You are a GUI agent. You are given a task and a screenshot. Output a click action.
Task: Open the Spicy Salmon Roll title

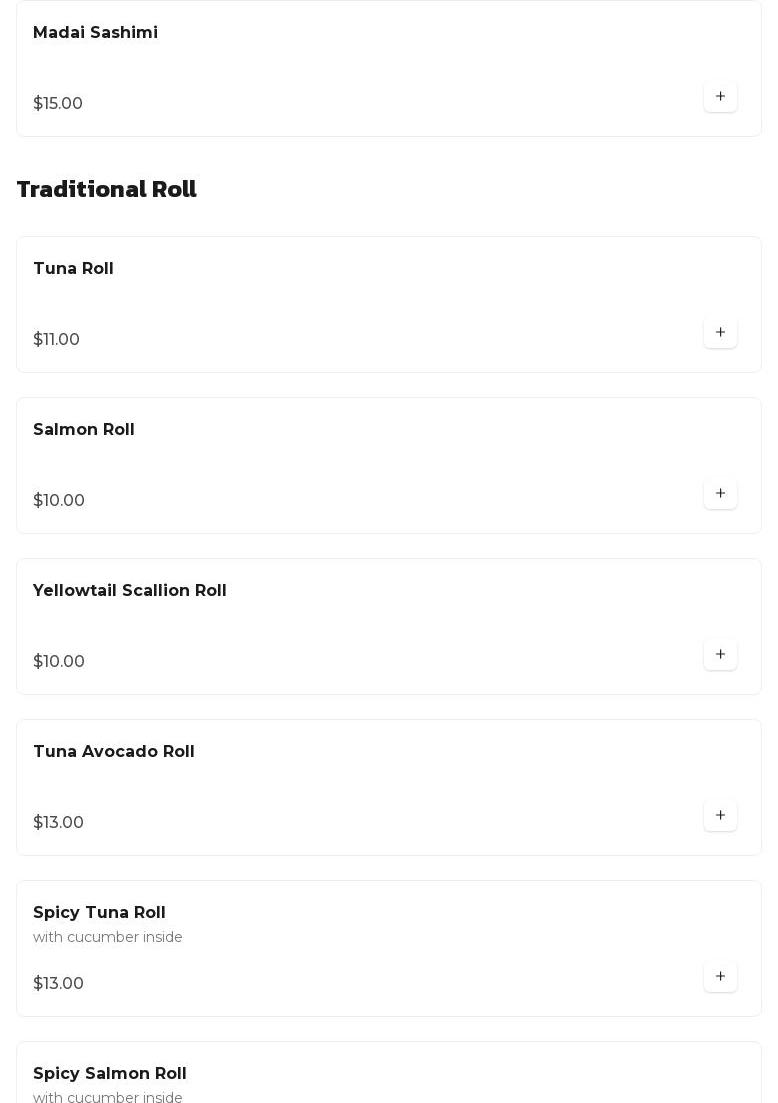110,1074
